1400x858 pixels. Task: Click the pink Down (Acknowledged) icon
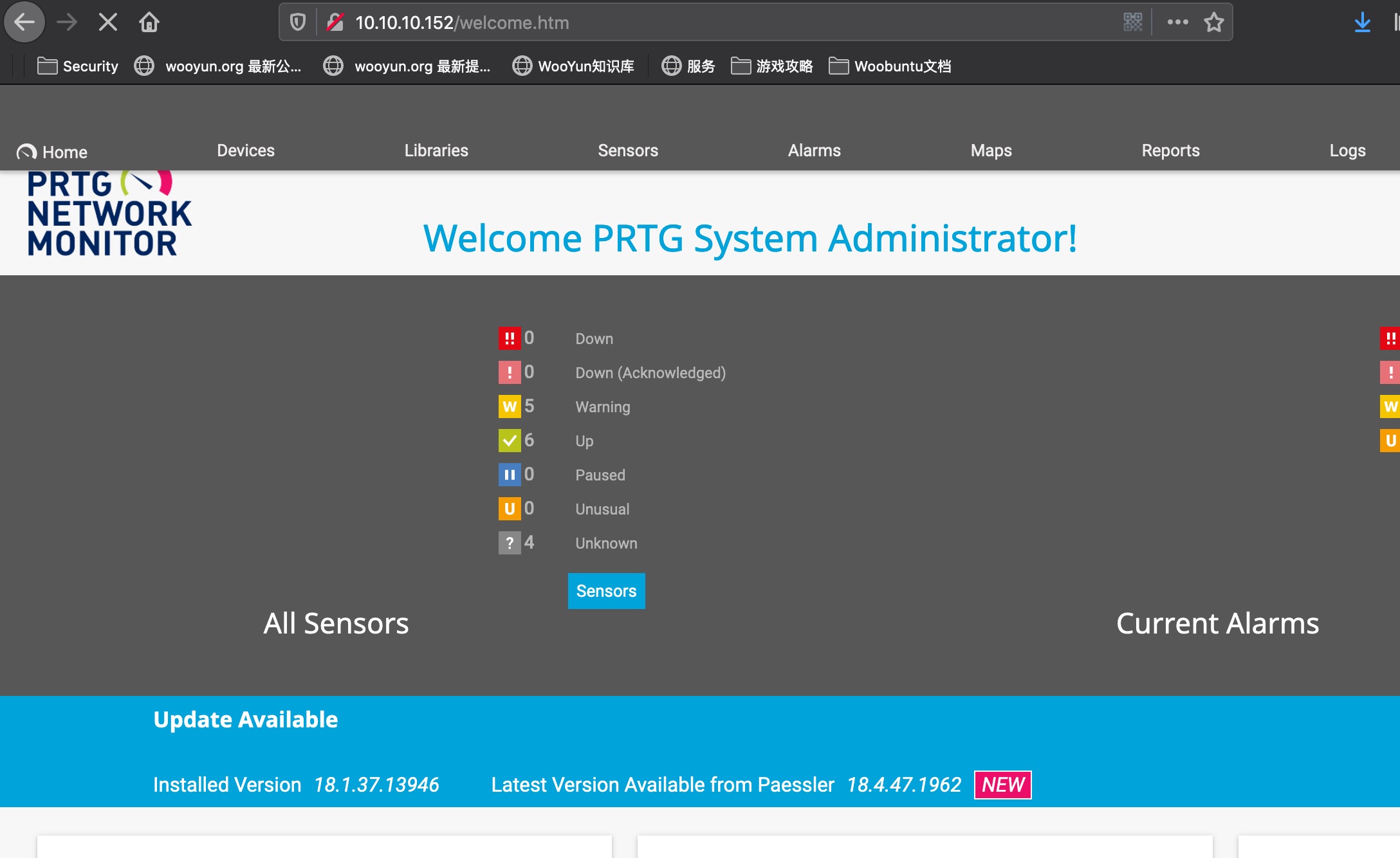509,372
